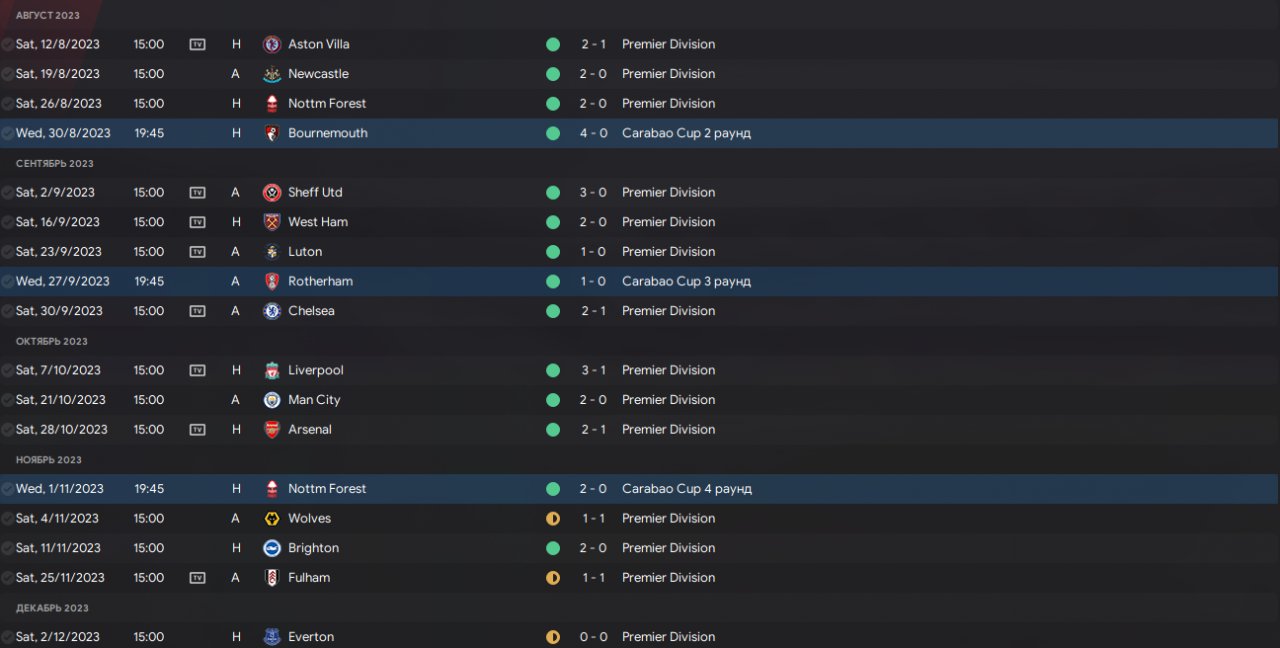Select the Brighton fixture row on 11/11/2023
Screen dimensions: 1280x648
[640, 548]
